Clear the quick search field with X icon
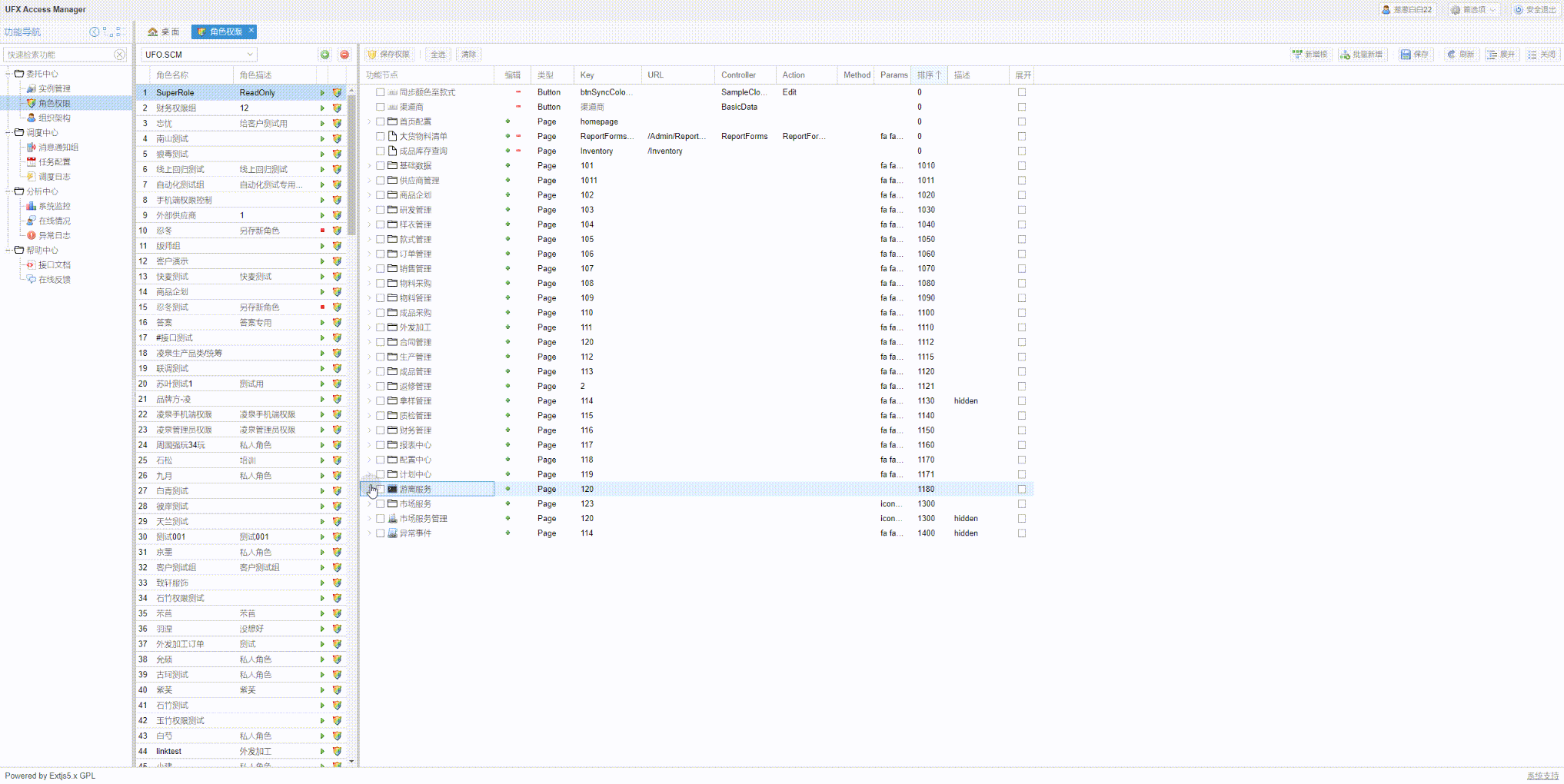 point(119,55)
